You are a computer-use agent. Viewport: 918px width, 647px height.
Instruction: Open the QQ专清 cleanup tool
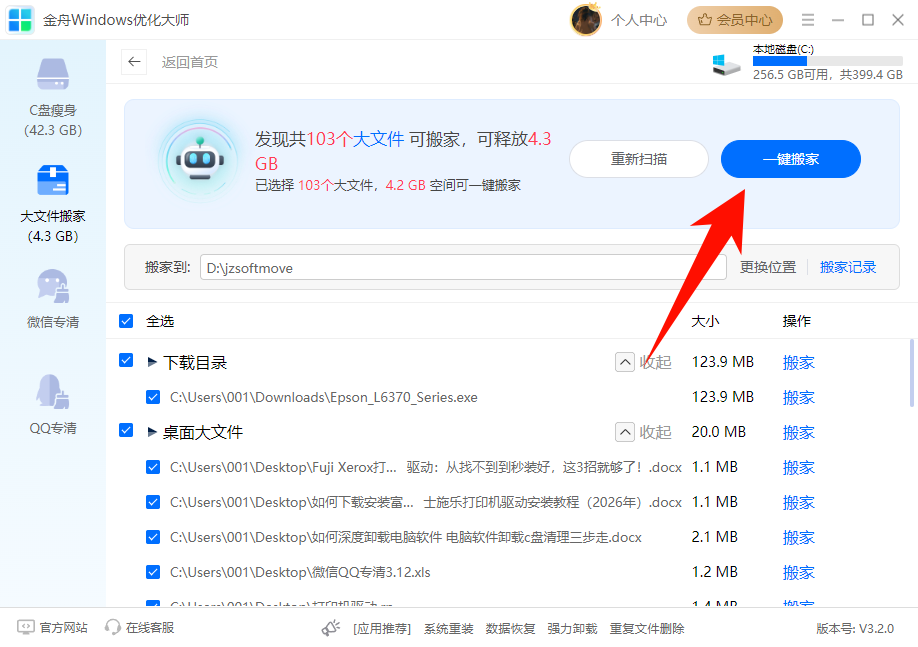point(52,400)
